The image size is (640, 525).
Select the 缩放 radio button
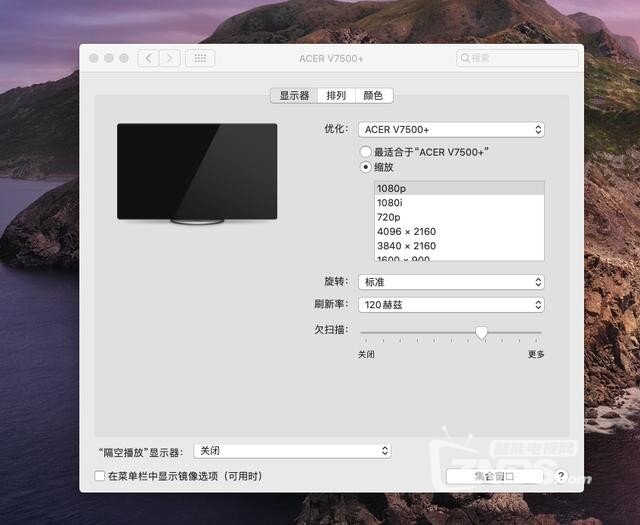coord(366,167)
